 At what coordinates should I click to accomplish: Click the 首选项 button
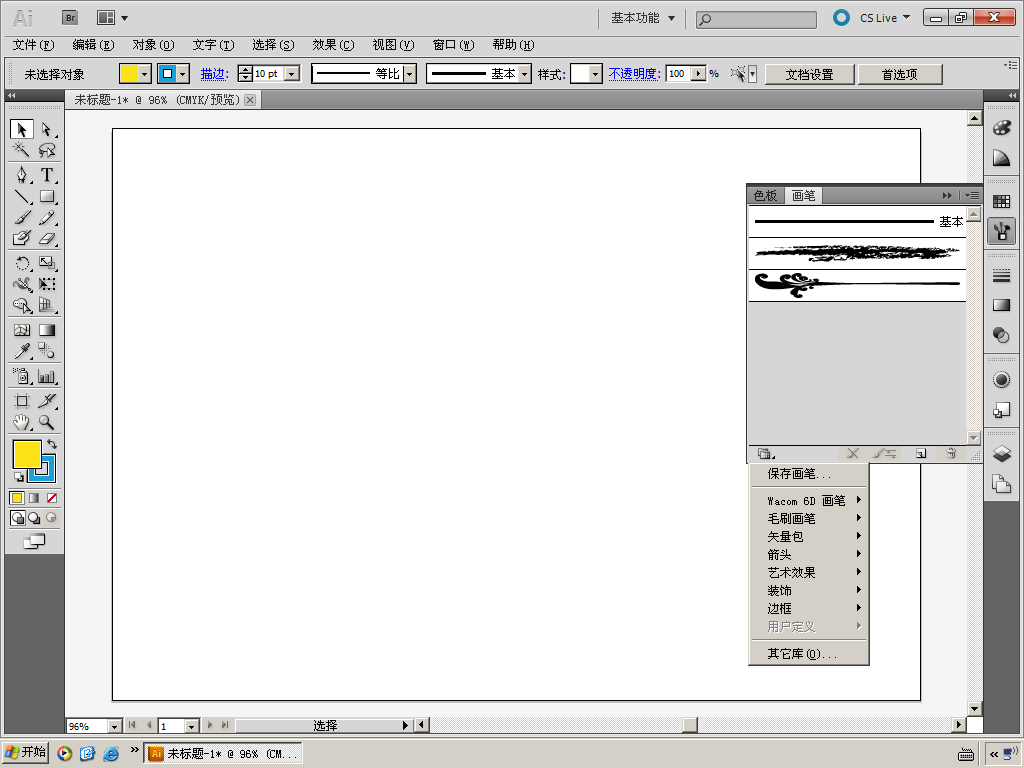899,74
